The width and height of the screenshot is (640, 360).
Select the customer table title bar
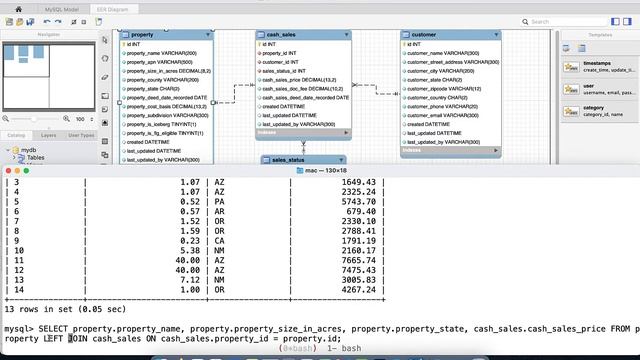[451, 35]
